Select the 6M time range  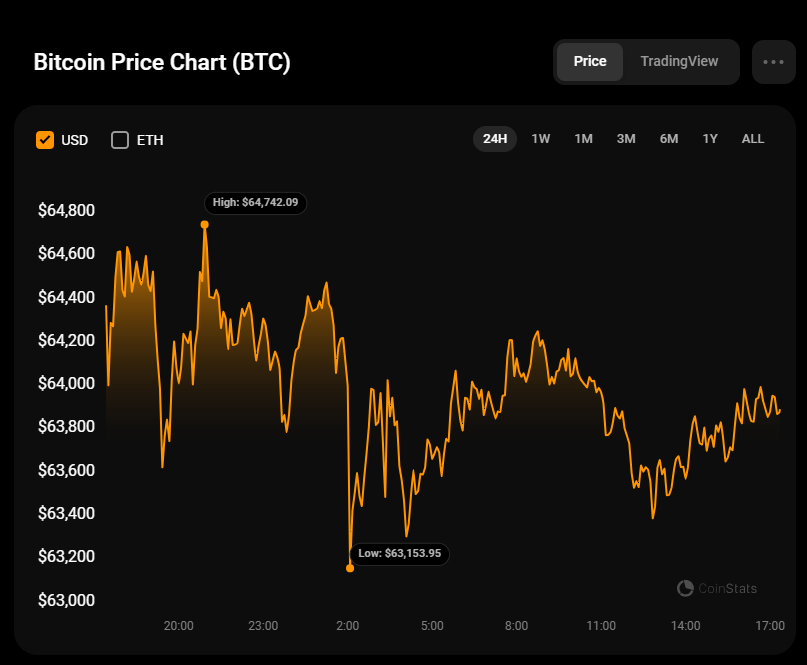tap(669, 139)
